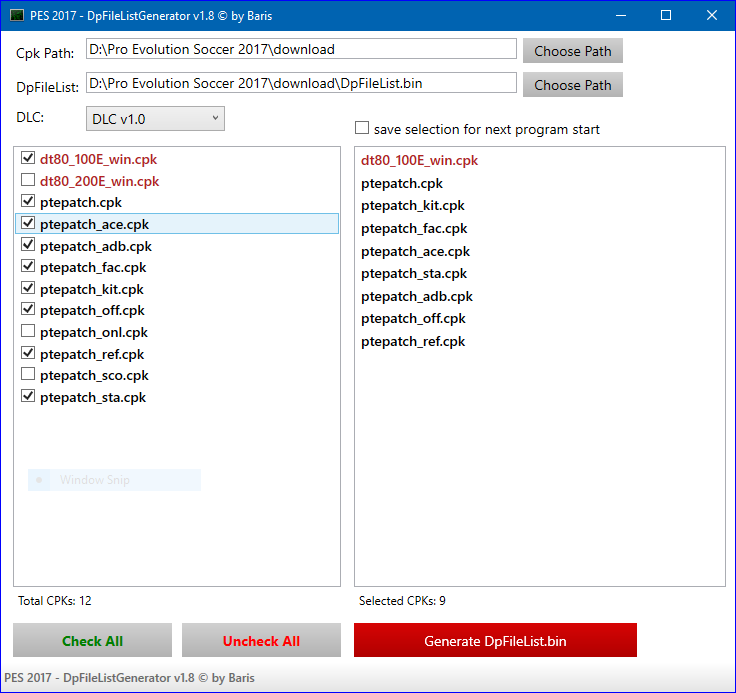
Task: Check the ptepatch_onl.cpk checkbox
Action: [x=28, y=331]
